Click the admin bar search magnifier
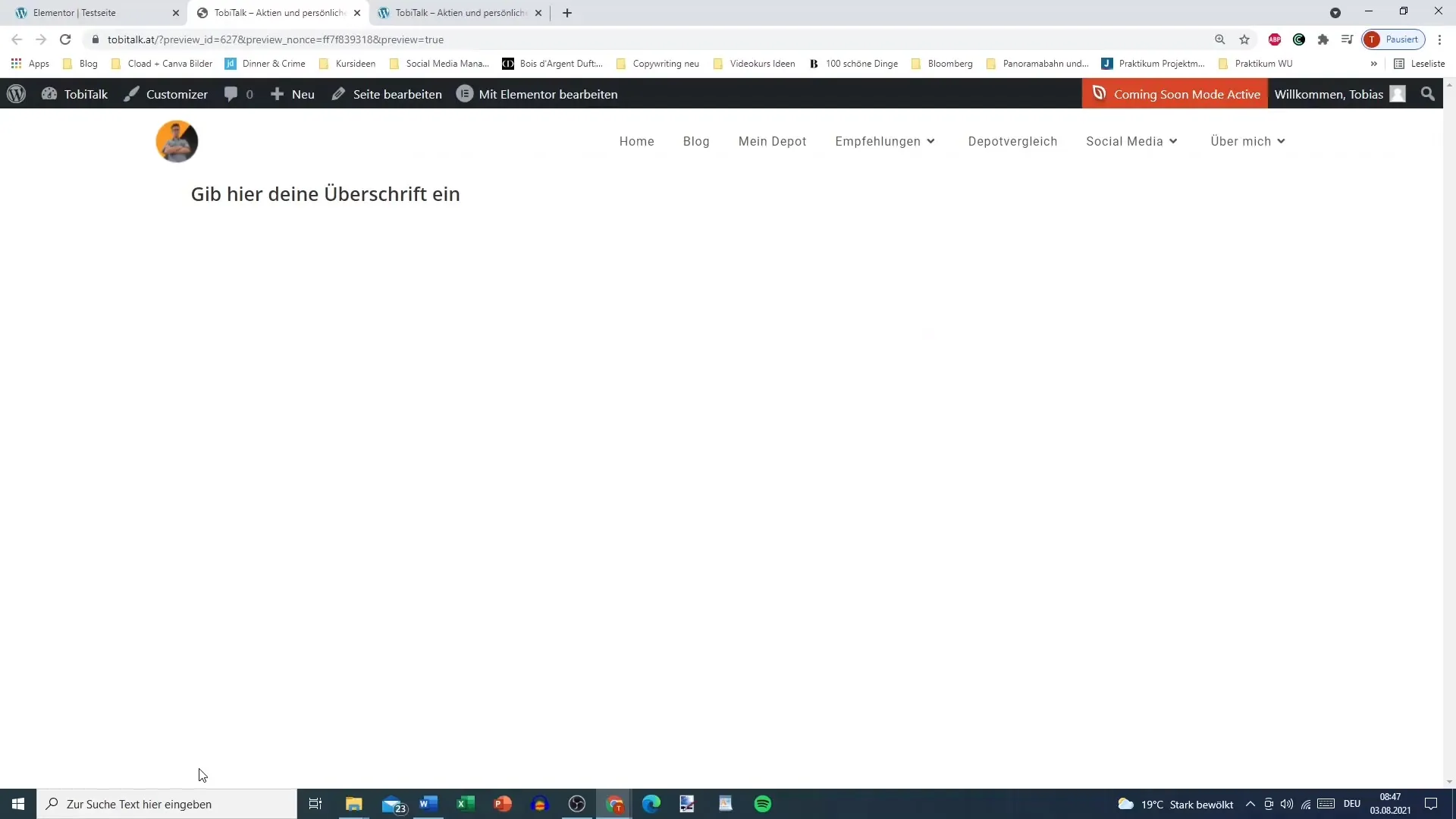This screenshot has width=1456, height=819. point(1428,94)
